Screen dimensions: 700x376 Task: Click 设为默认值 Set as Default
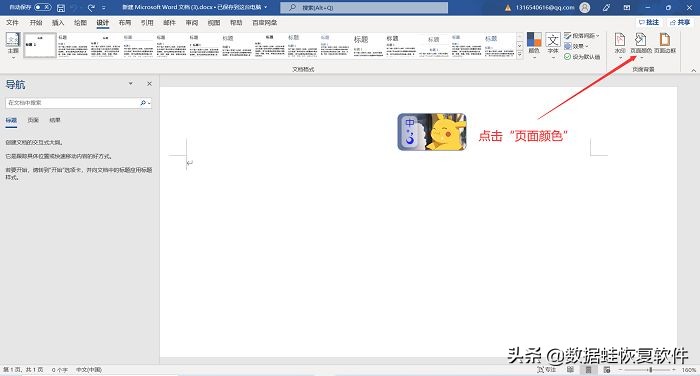click(582, 57)
